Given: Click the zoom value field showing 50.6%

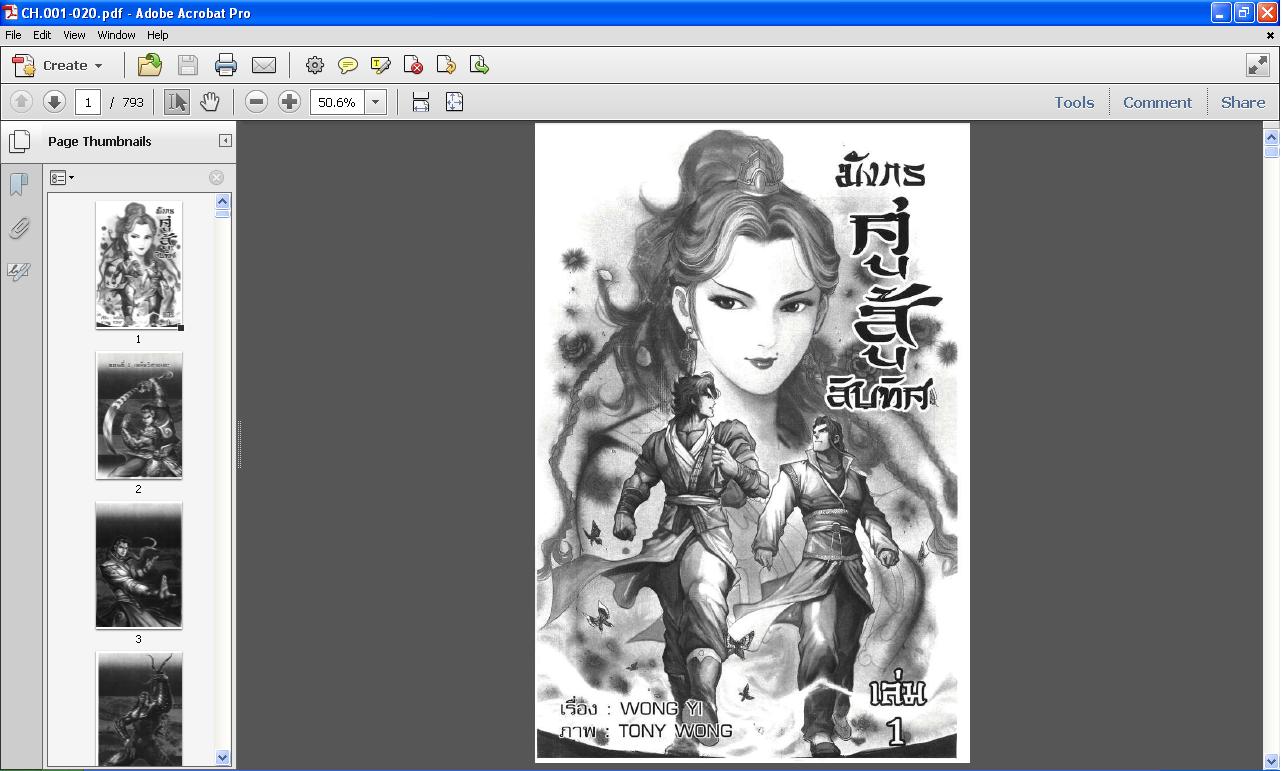Looking at the screenshot, I should click(338, 102).
